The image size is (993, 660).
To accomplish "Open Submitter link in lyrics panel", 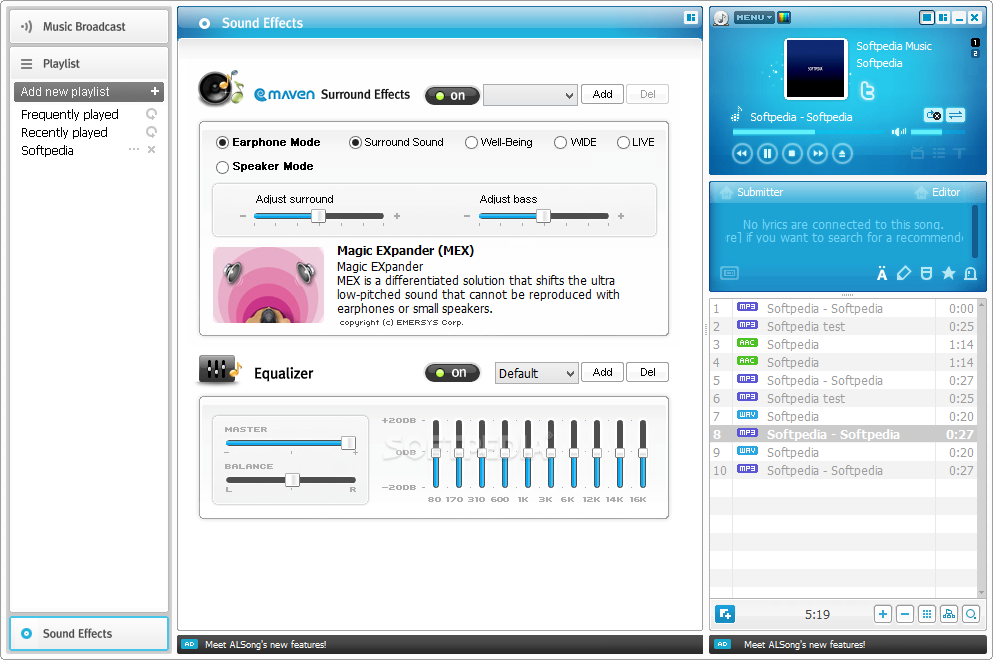I will tap(752, 192).
